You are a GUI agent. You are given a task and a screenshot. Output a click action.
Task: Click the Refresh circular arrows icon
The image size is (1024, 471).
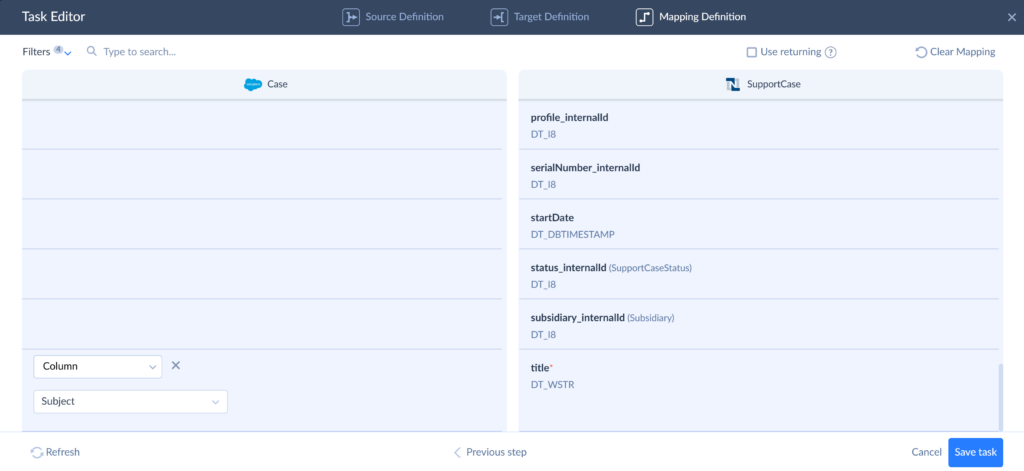pos(37,452)
